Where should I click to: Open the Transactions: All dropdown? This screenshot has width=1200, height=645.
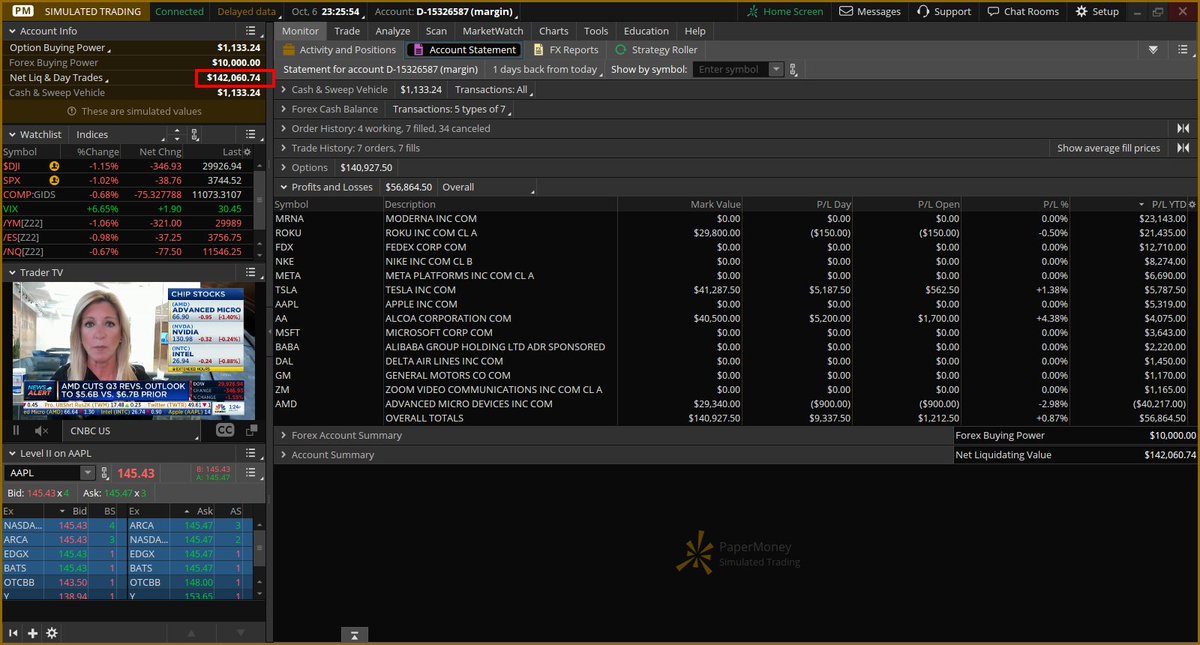point(494,89)
